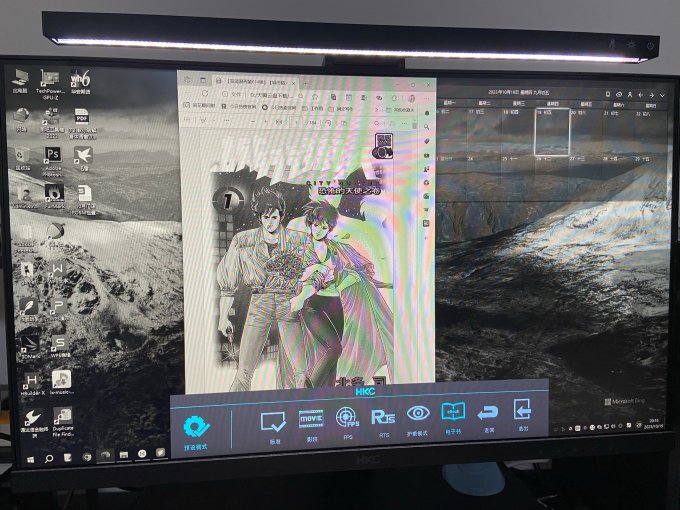680x510 pixels.
Task: Zoom out the PDF with minus button
Action: tap(253, 122)
